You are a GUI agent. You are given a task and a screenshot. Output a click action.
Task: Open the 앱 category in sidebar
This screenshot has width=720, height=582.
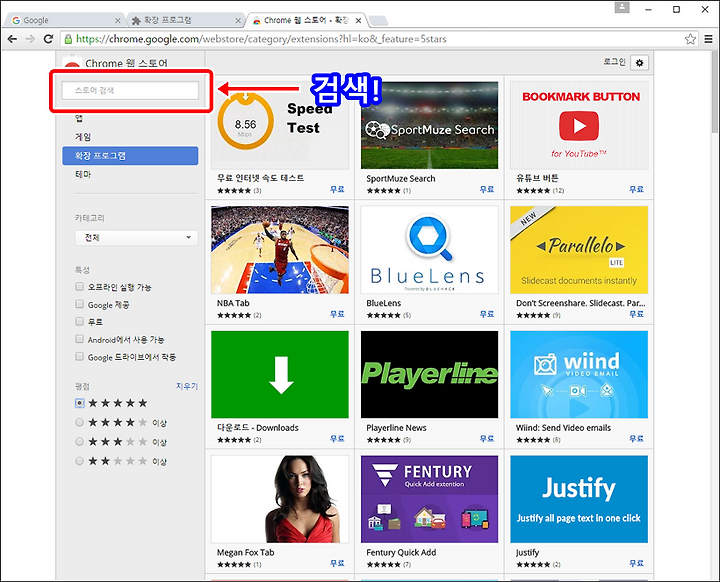pyautogui.click(x=79, y=118)
